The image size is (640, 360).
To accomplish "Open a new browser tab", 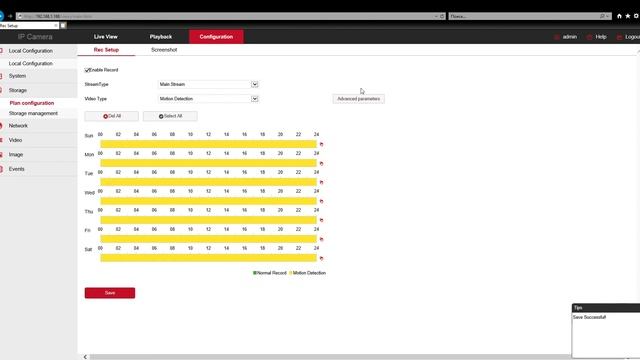I will pos(63,25).
